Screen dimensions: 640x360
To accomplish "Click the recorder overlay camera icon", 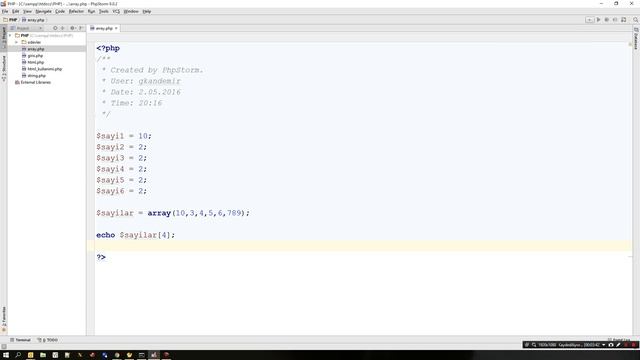I will [x=611, y=345].
